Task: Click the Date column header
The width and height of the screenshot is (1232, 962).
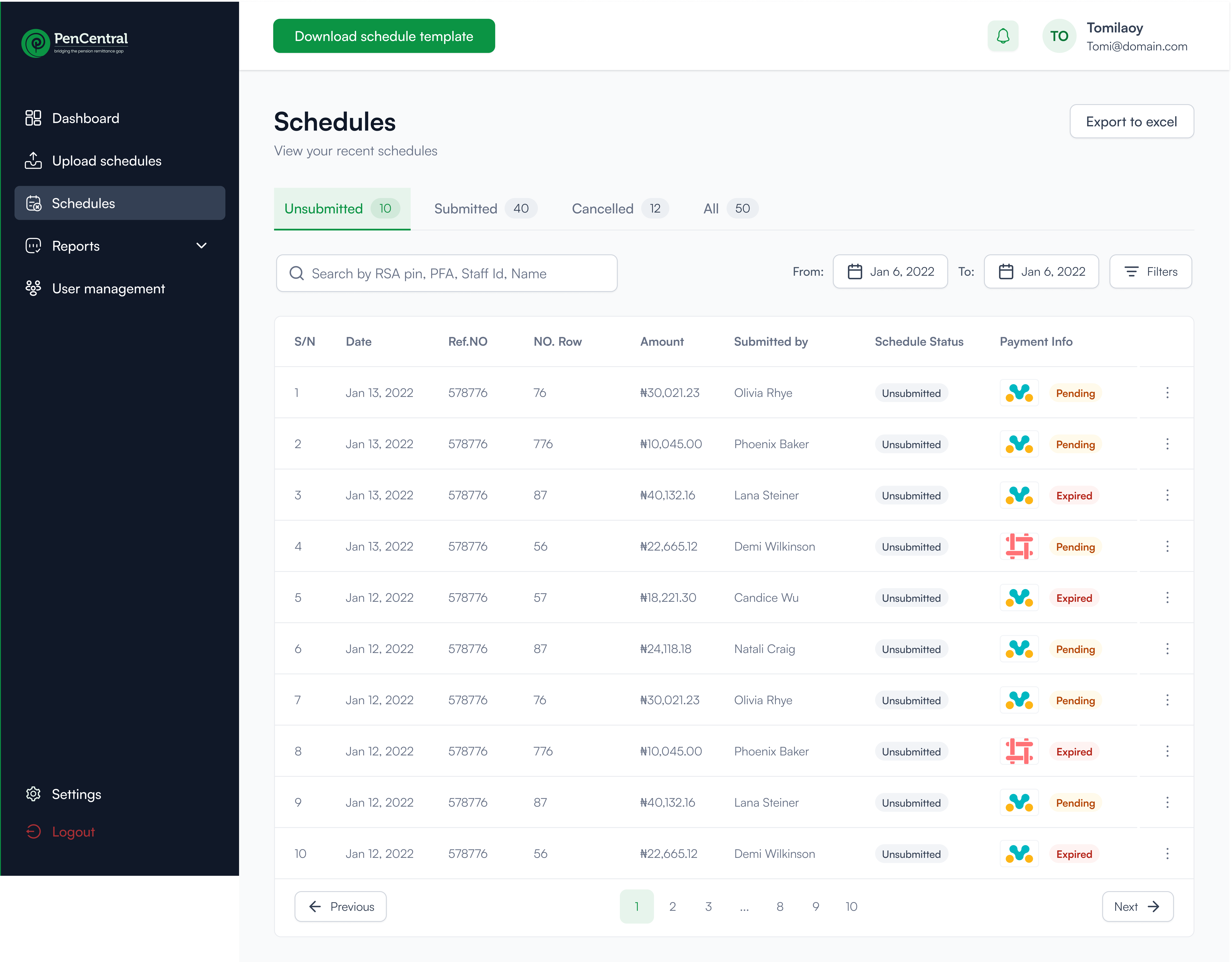Action: 359,341
